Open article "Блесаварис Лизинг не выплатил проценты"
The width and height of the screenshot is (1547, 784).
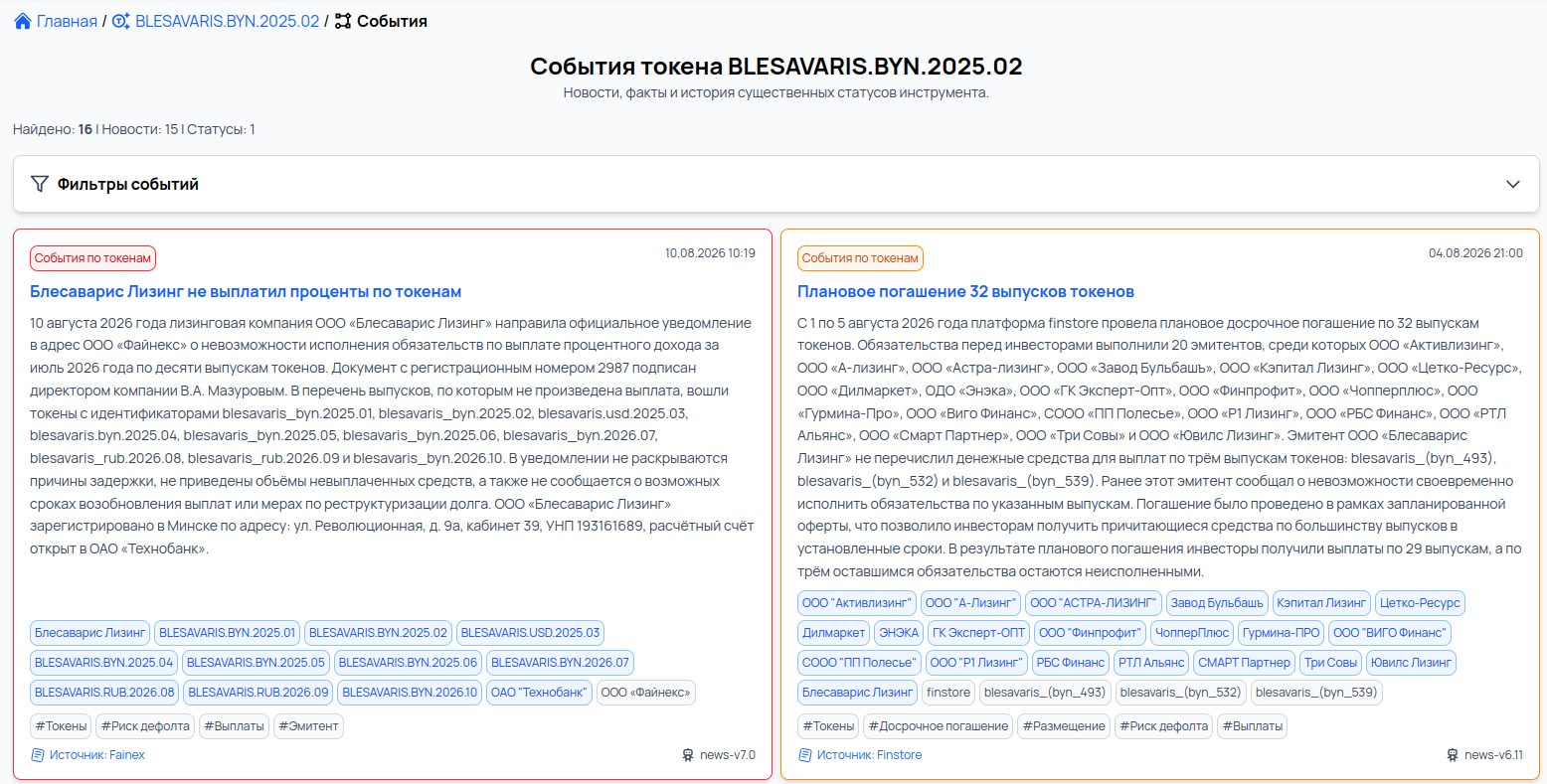(246, 292)
